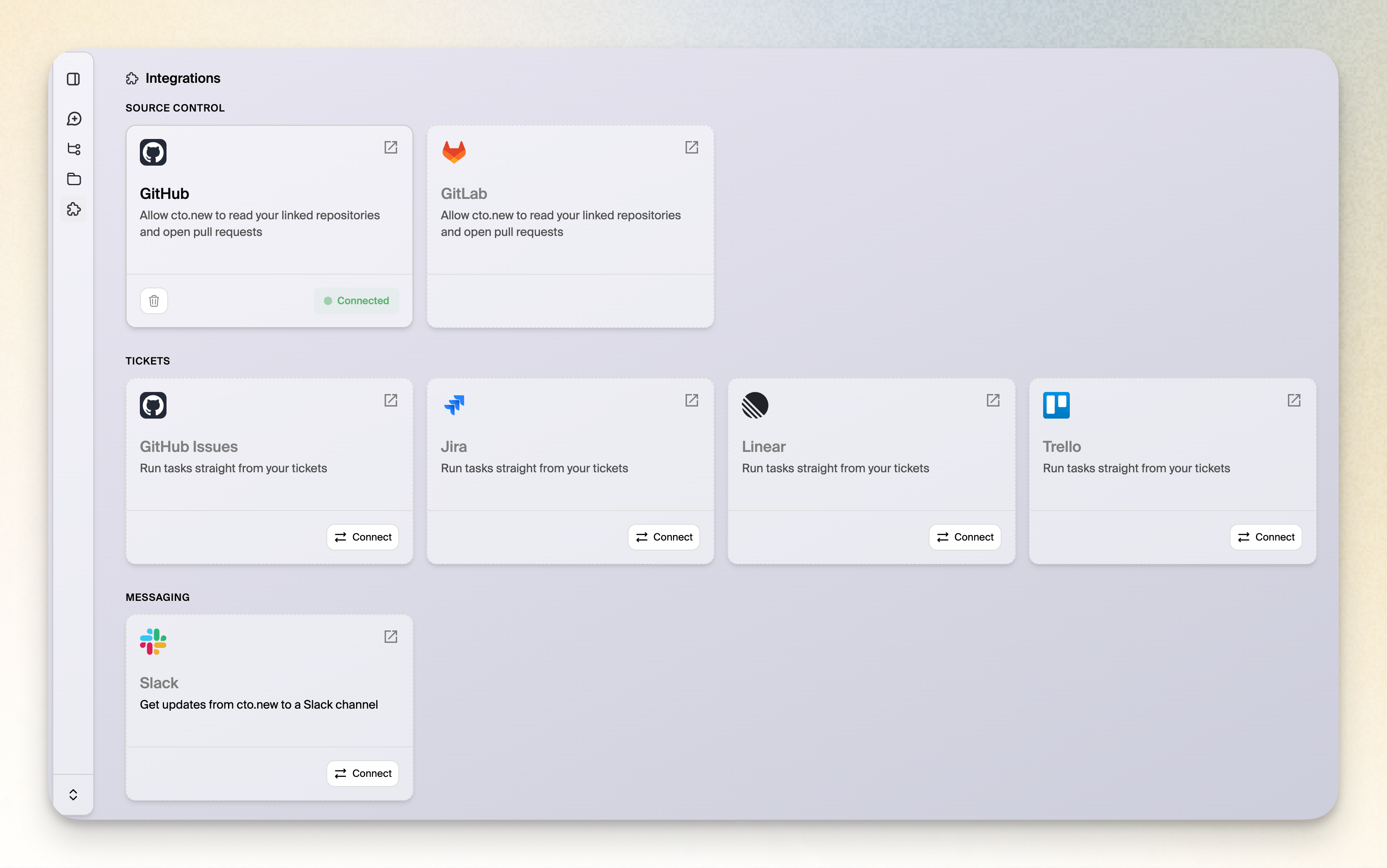Open the external link on the GitHub card
1387x868 pixels.
coord(390,148)
